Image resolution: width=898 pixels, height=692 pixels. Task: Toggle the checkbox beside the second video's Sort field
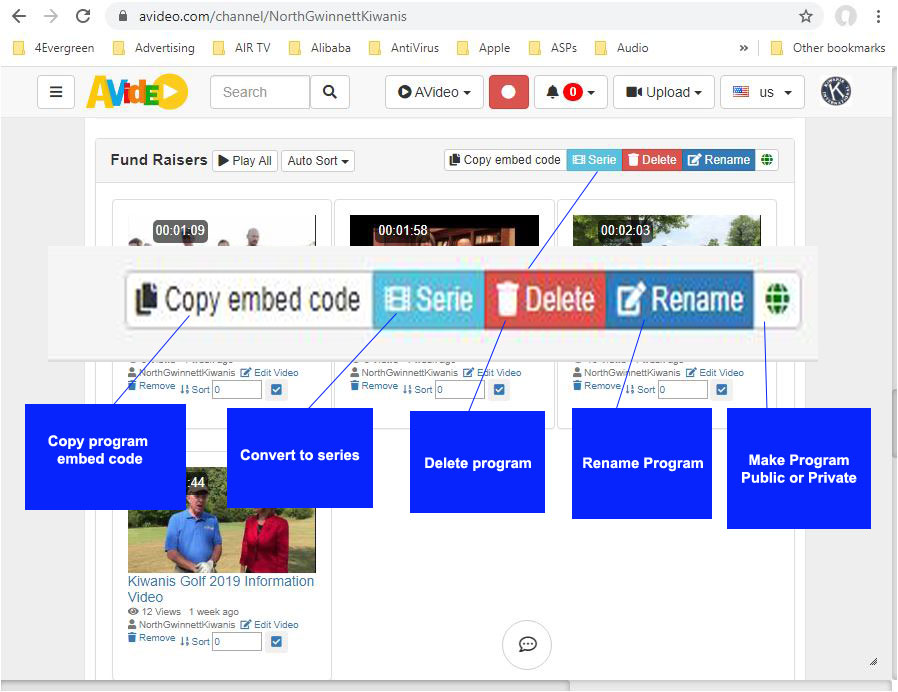tap(498, 390)
